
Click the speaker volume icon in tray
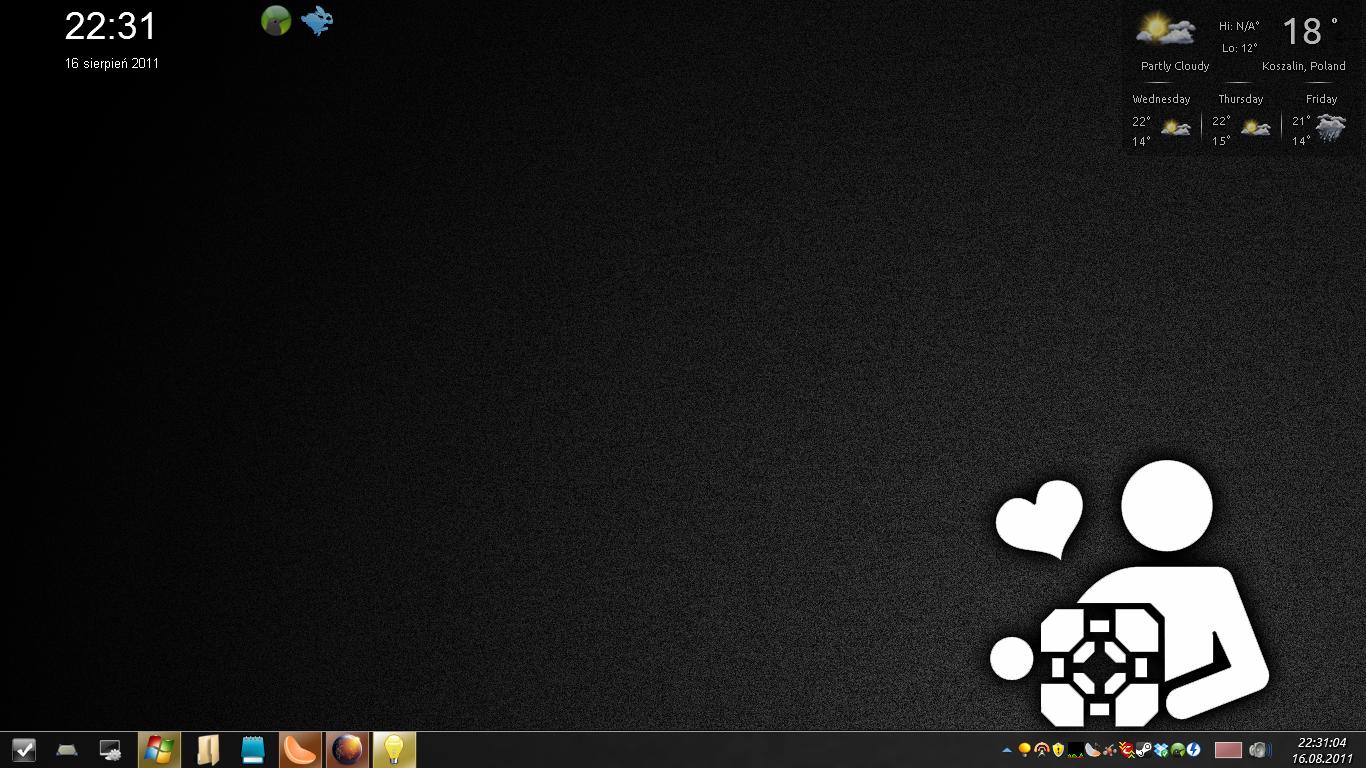(1259, 750)
